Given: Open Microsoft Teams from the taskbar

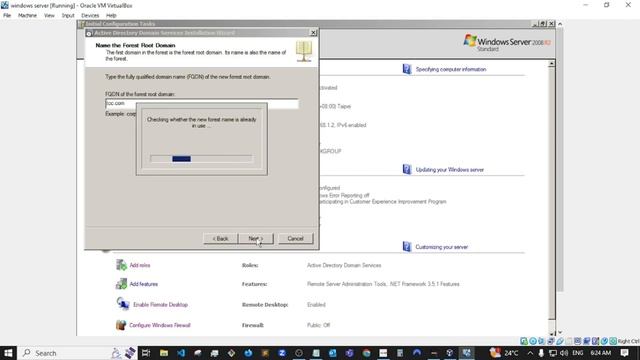Looking at the screenshot, I should [x=349, y=353].
